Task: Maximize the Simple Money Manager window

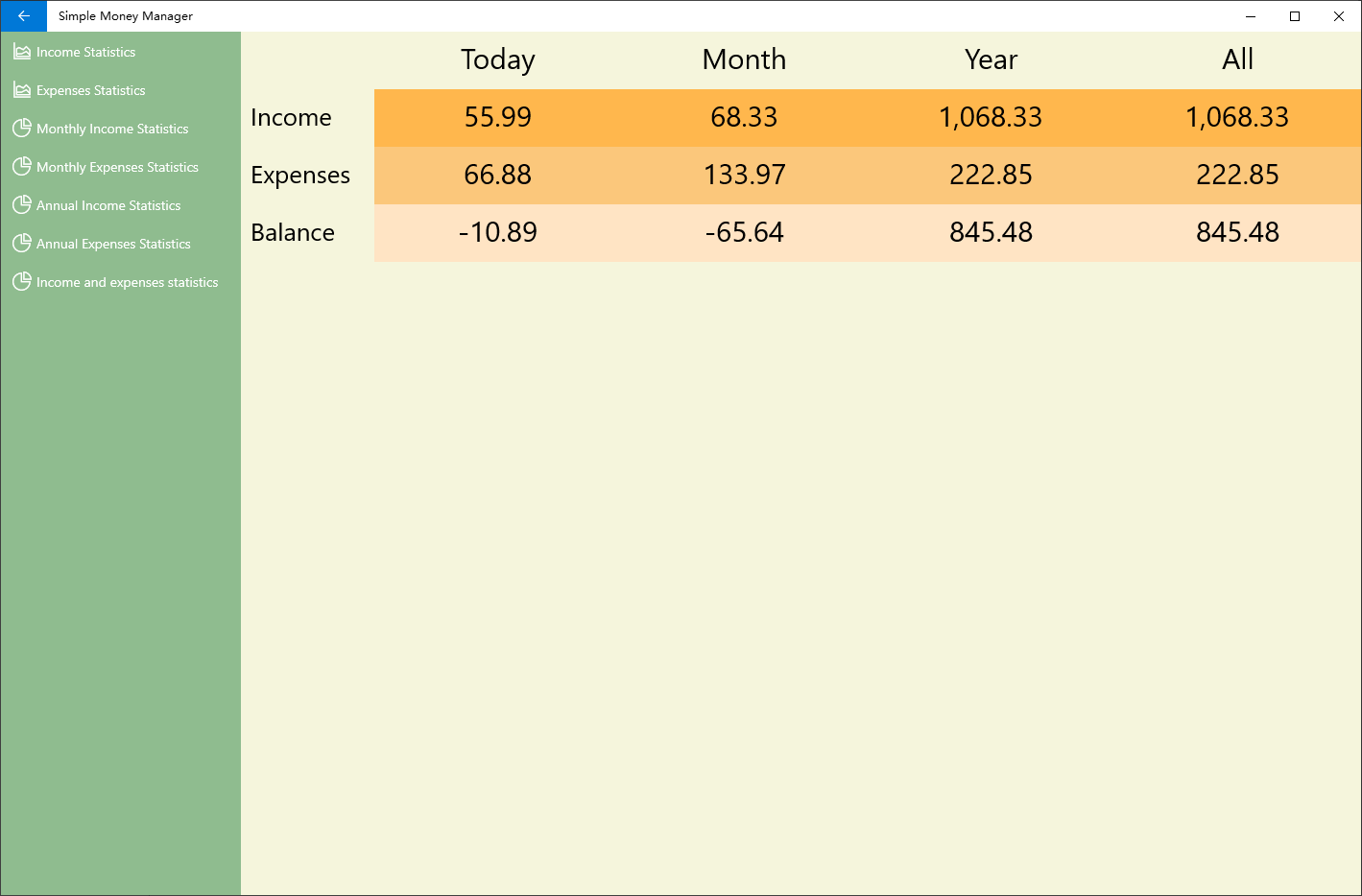Action: click(1295, 16)
